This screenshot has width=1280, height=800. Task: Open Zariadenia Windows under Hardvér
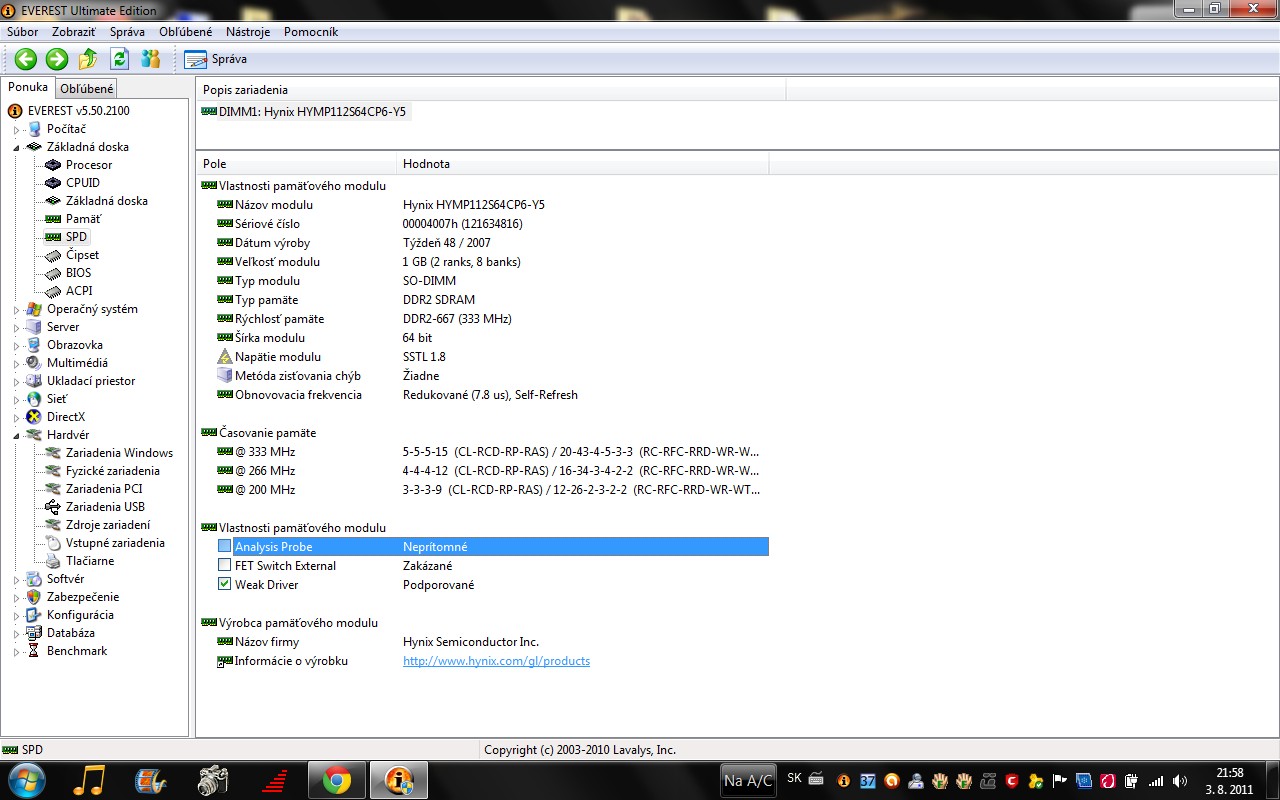119,453
